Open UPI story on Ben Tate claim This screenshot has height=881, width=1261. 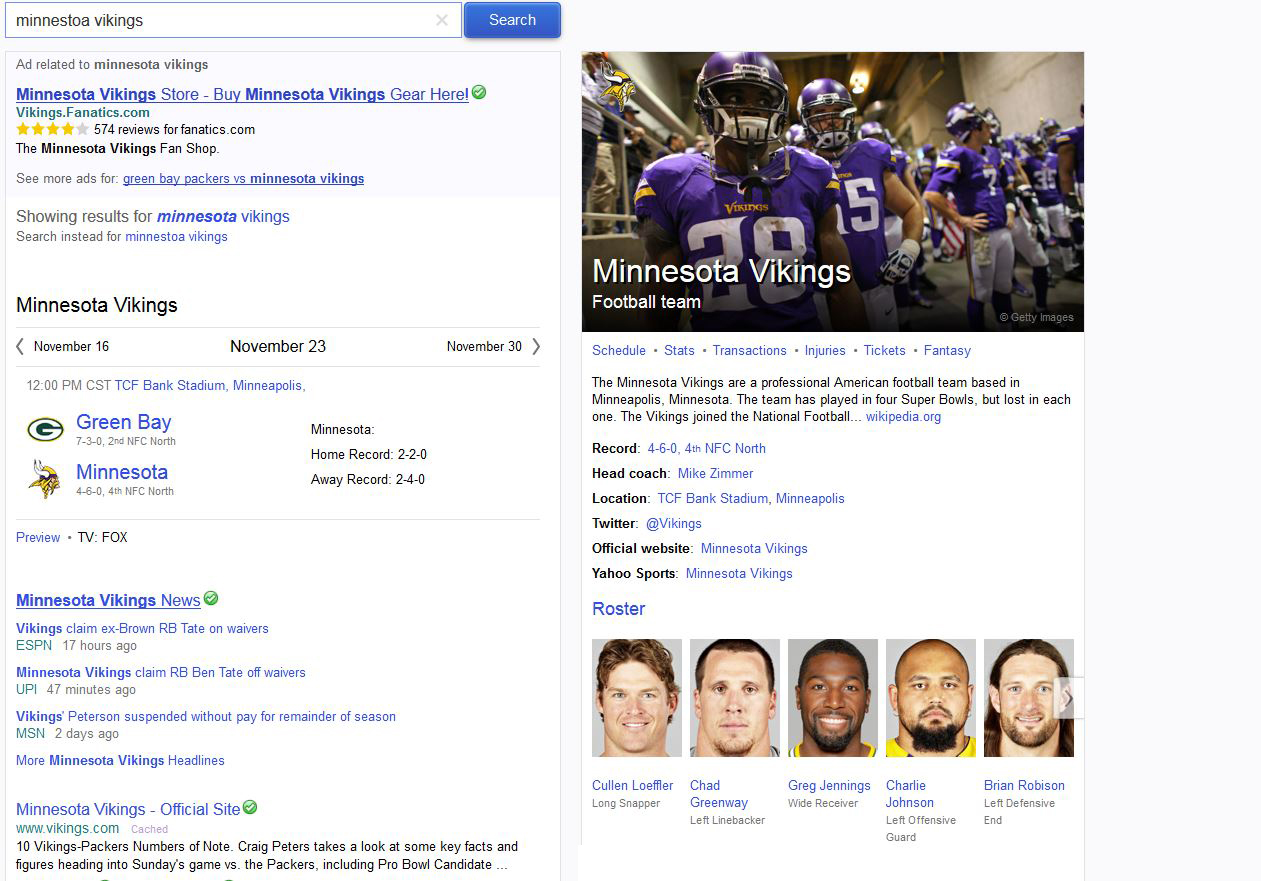tap(161, 673)
